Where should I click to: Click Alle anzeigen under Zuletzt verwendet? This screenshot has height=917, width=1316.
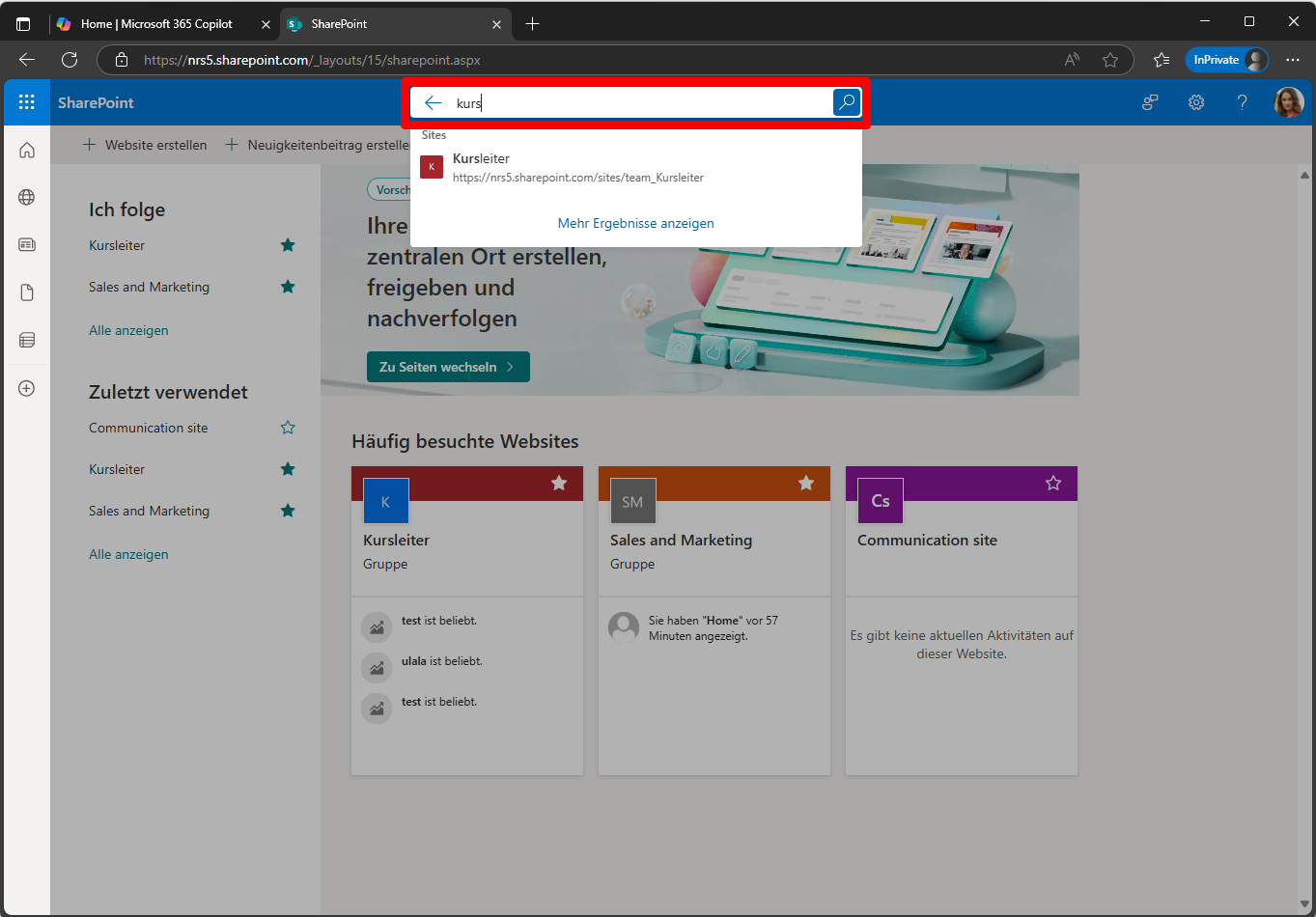[128, 554]
